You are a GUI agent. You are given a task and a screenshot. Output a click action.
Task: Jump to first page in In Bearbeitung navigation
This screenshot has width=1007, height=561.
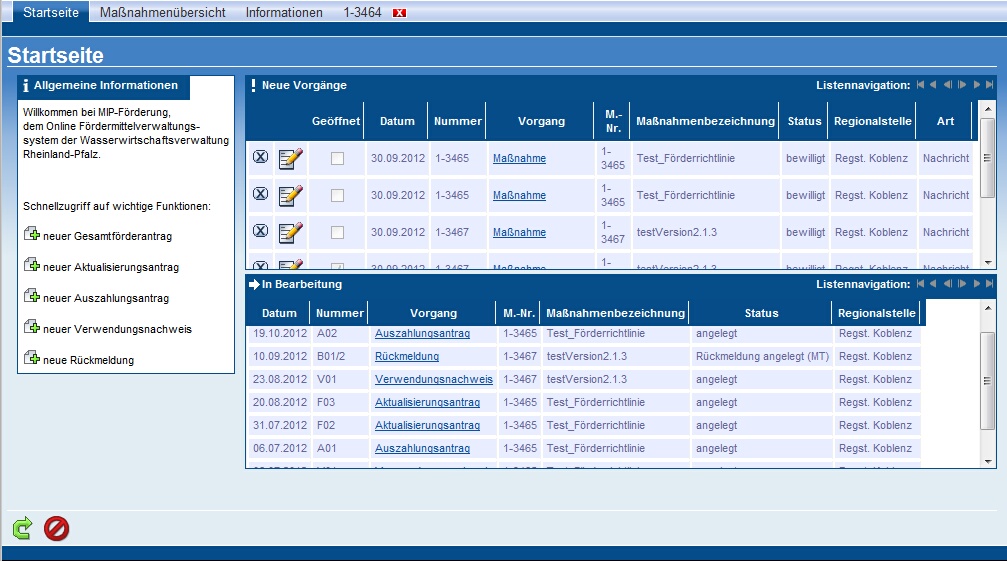click(920, 284)
